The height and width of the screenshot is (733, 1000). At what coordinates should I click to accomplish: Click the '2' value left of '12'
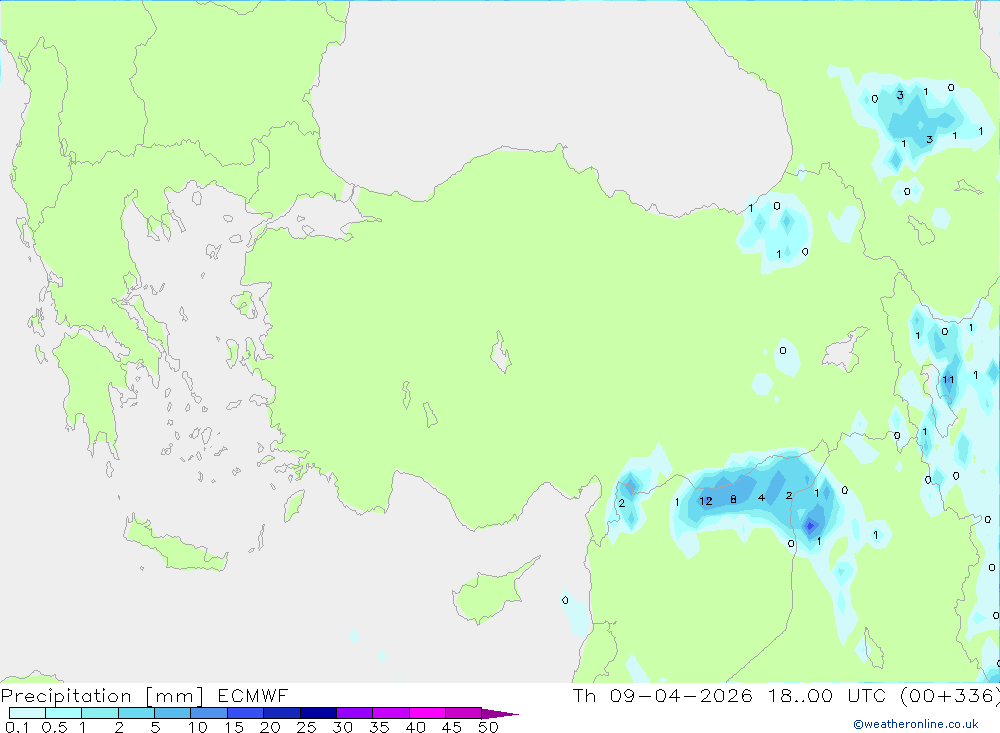tap(622, 503)
